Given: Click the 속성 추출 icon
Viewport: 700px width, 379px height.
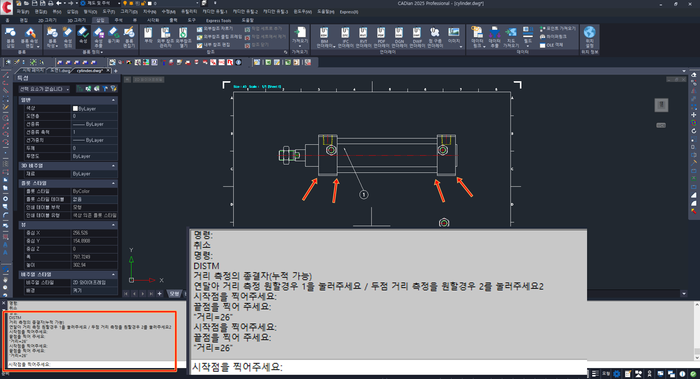Looking at the screenshot, I should [x=98, y=37].
